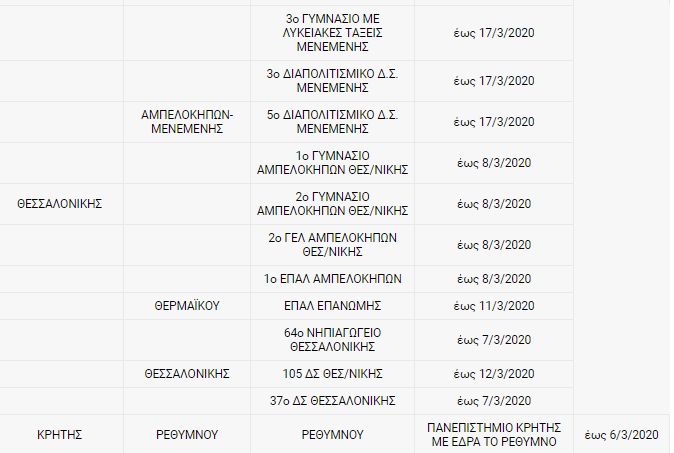This screenshot has width=674, height=453.
Task: Click the 5ο ΔΙΑΠΟΛΙΤΙΣΜΙΚΟ Δ.Σ. ΜΕΝΕΜΕΝΗΣ entry
Action: (333, 122)
